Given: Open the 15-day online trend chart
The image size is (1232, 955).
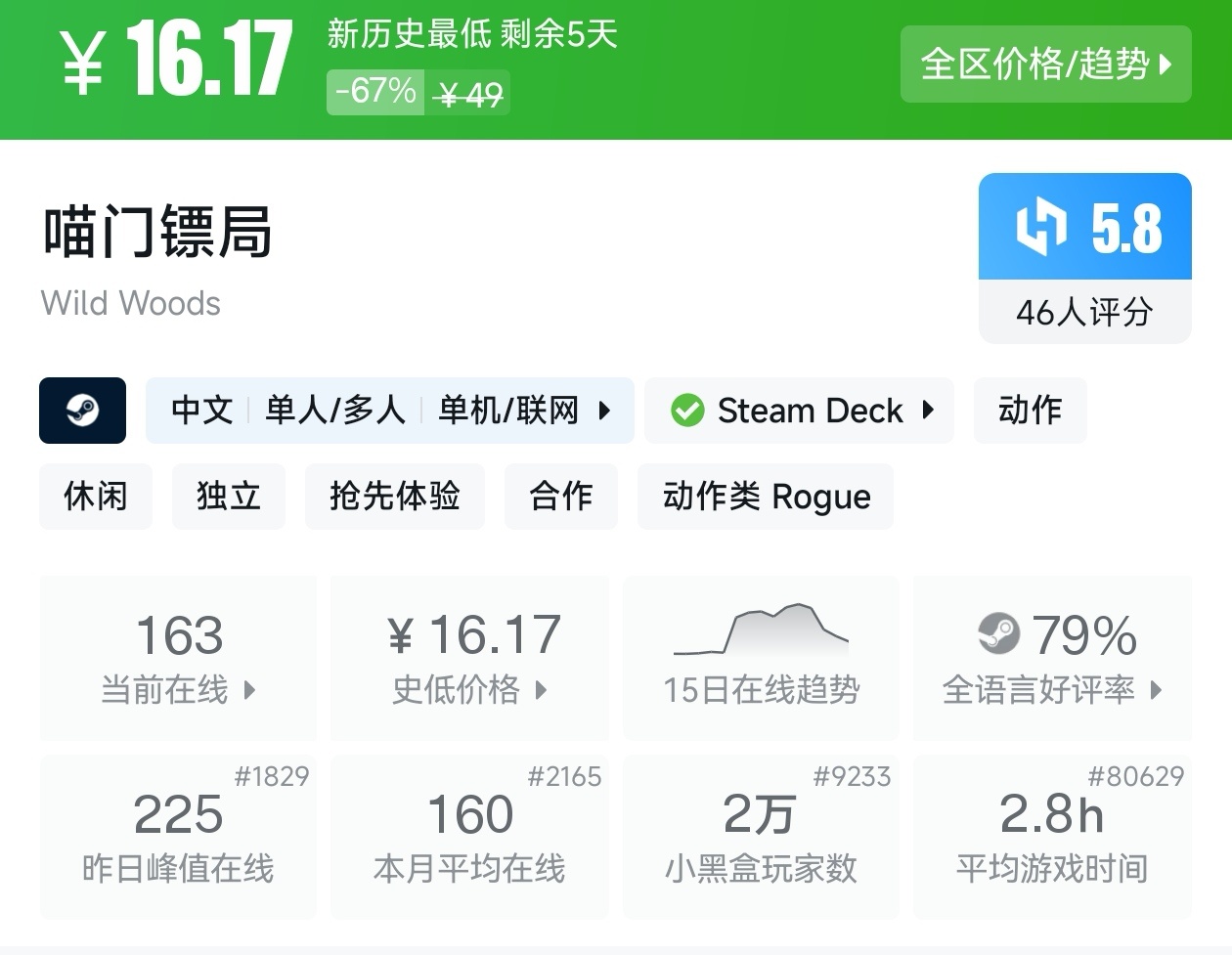Looking at the screenshot, I should click(762, 657).
